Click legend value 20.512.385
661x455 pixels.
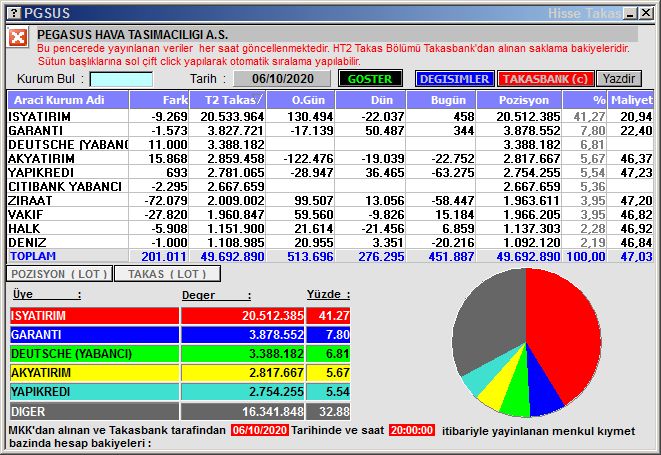tap(272, 315)
